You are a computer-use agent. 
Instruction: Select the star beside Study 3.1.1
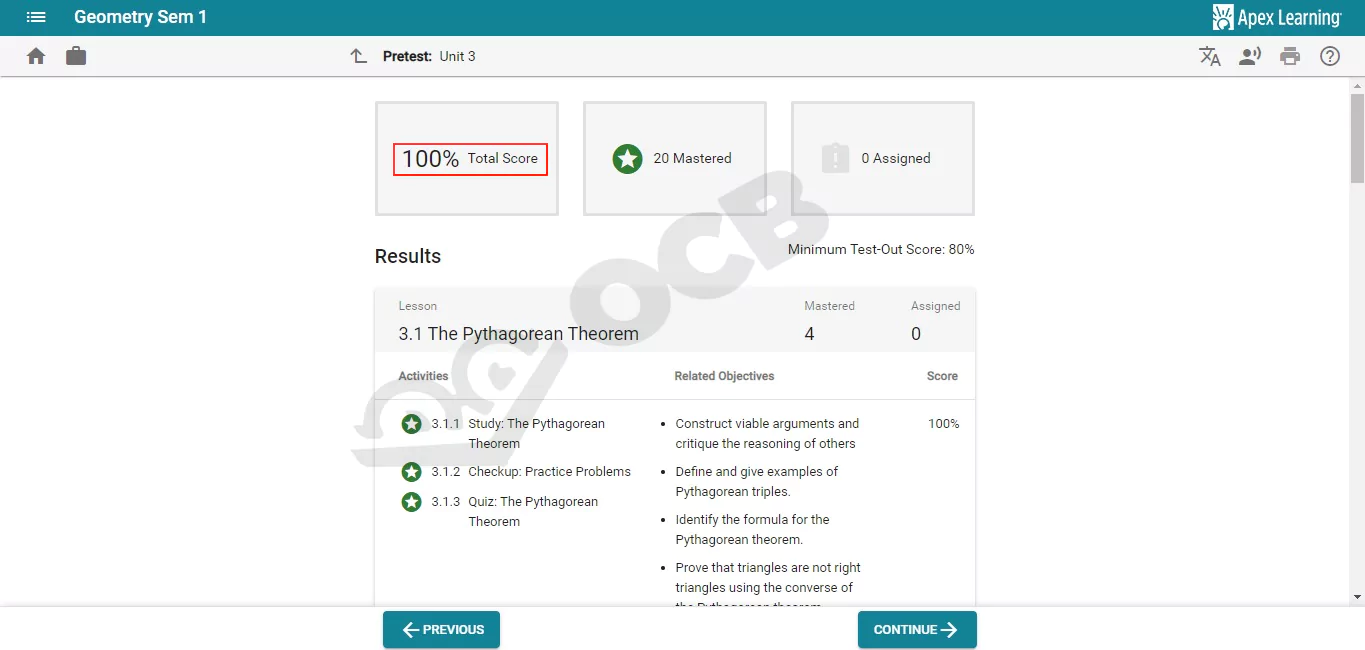pyautogui.click(x=411, y=424)
